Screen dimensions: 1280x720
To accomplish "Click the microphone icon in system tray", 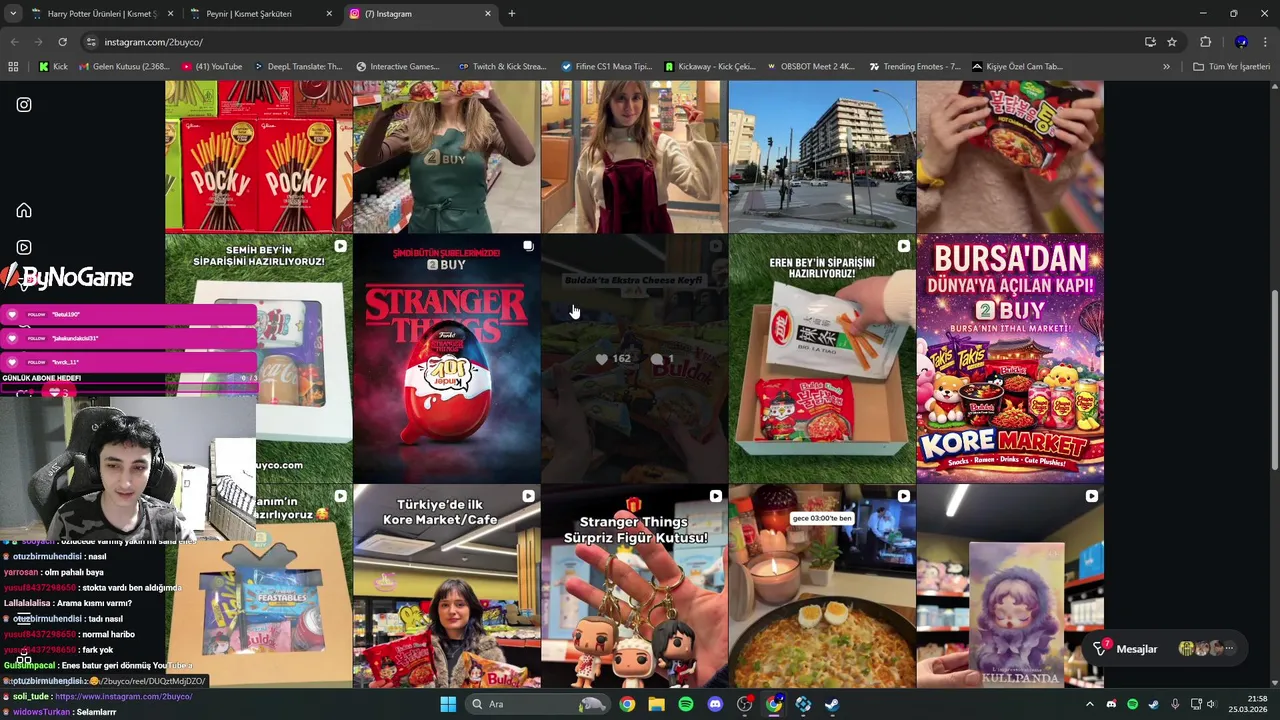I will pyautogui.click(x=1175, y=704).
